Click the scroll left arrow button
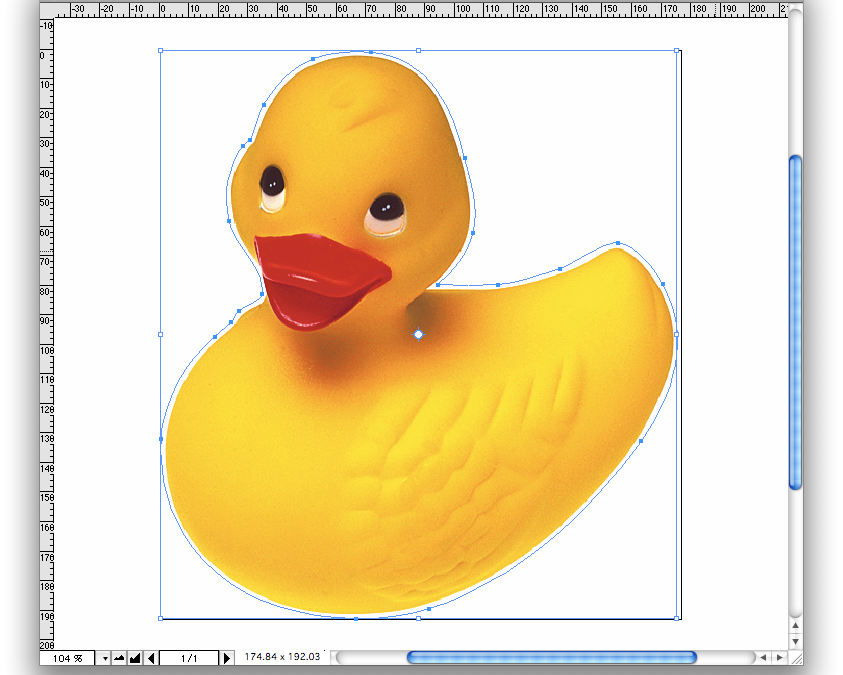 (764, 657)
